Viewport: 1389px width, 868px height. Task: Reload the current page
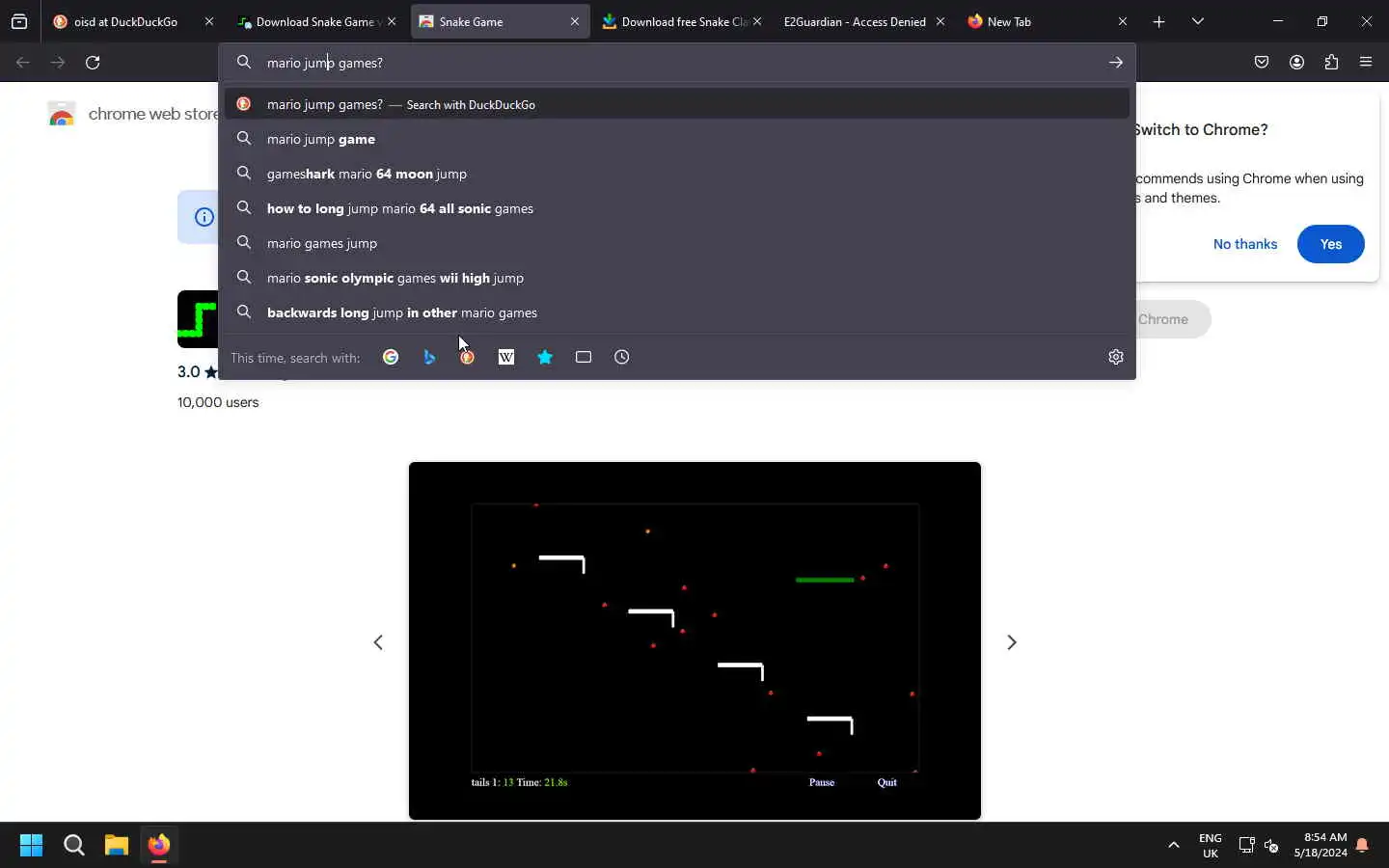pyautogui.click(x=93, y=63)
